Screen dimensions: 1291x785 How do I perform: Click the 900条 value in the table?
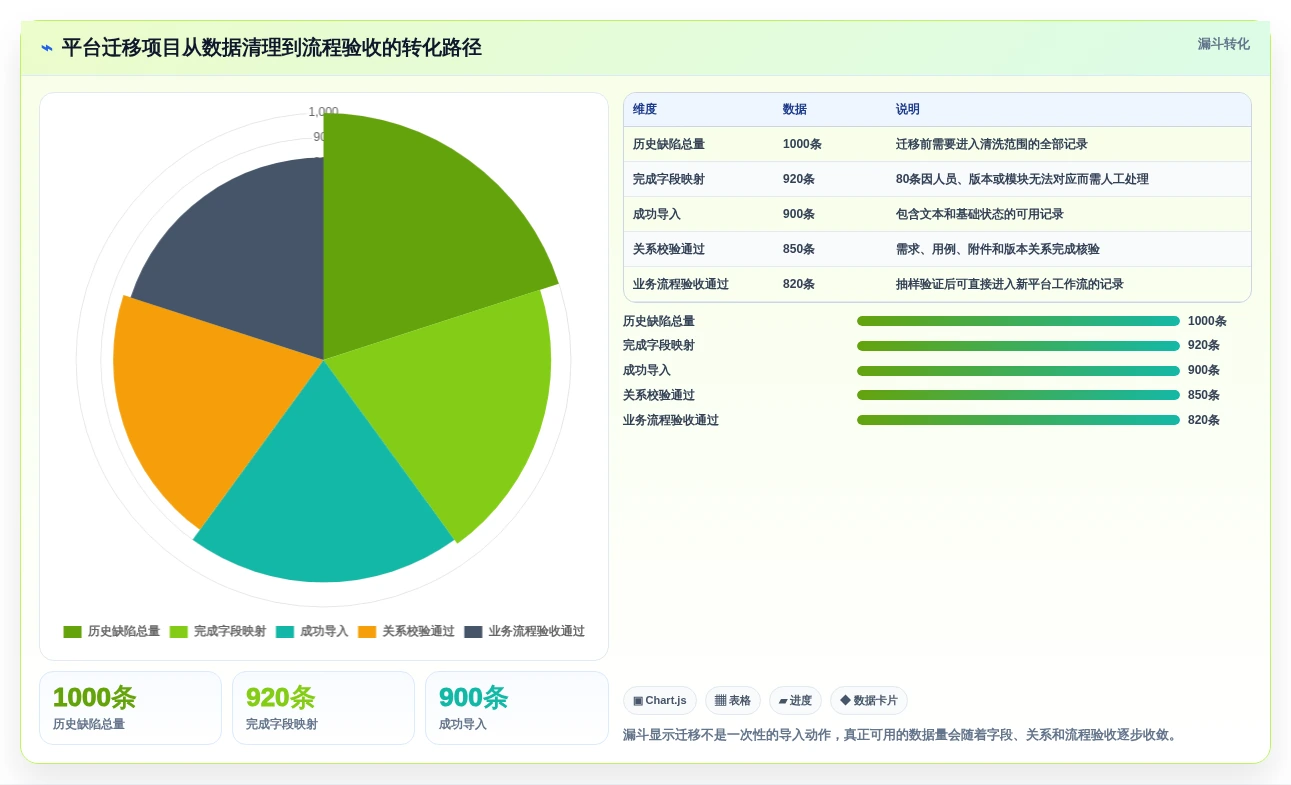pyautogui.click(x=799, y=214)
